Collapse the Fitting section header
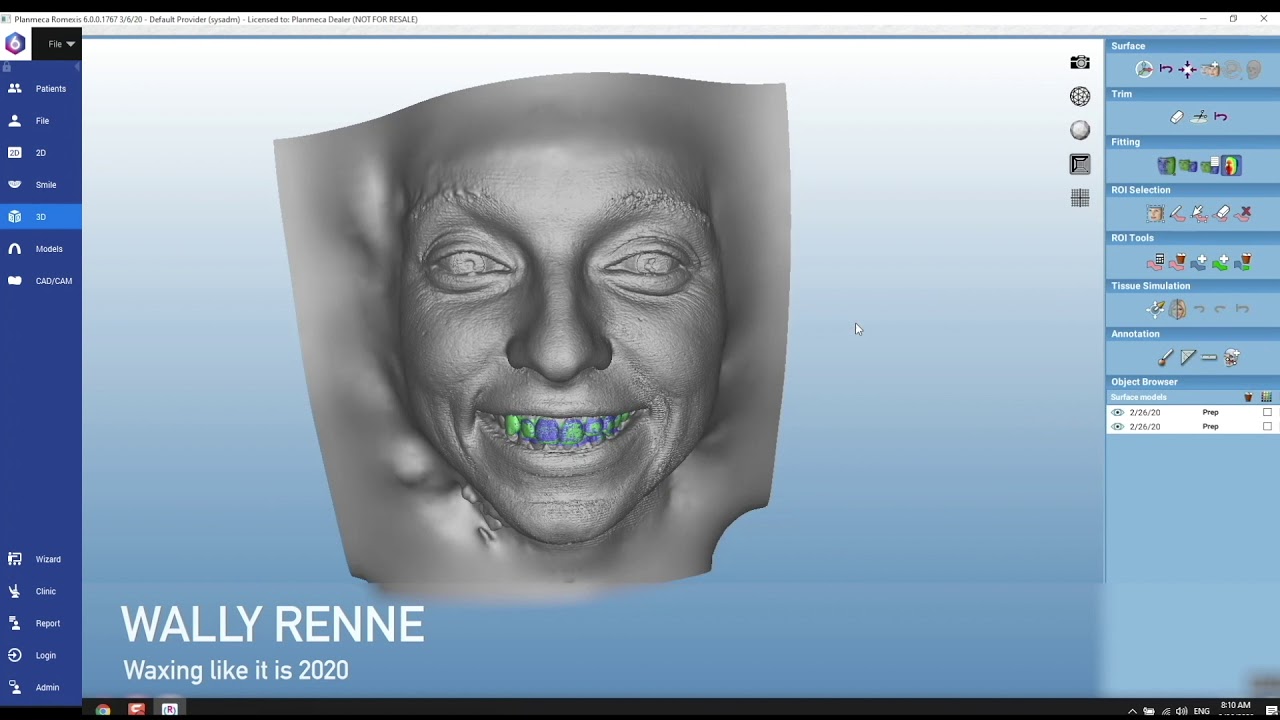Viewport: 1280px width, 720px height. pyautogui.click(x=1192, y=142)
